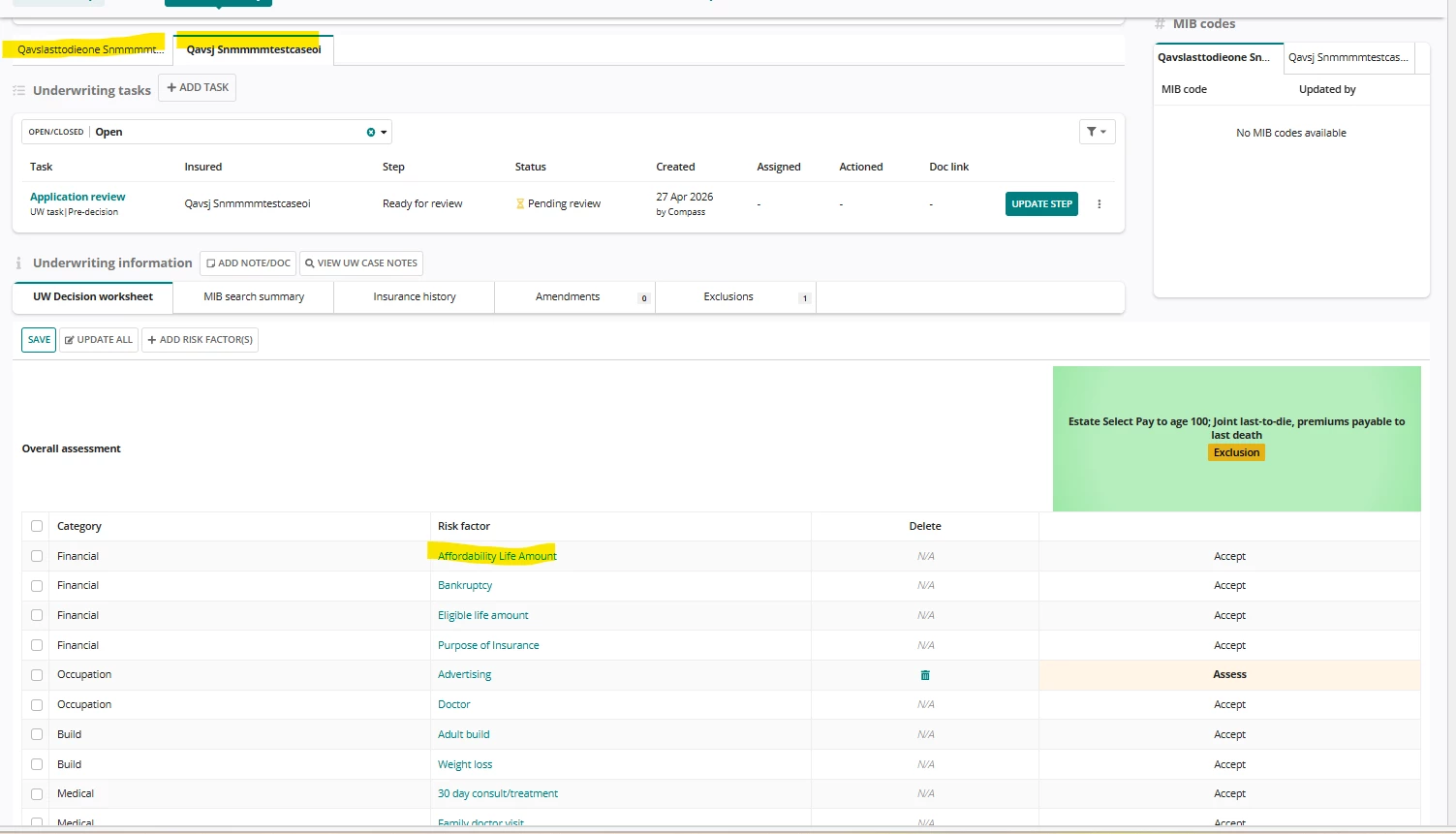Screen dimensions: 1456x834
Task: Select Qavsj tab in MIB codes panel
Action: tap(1349, 58)
